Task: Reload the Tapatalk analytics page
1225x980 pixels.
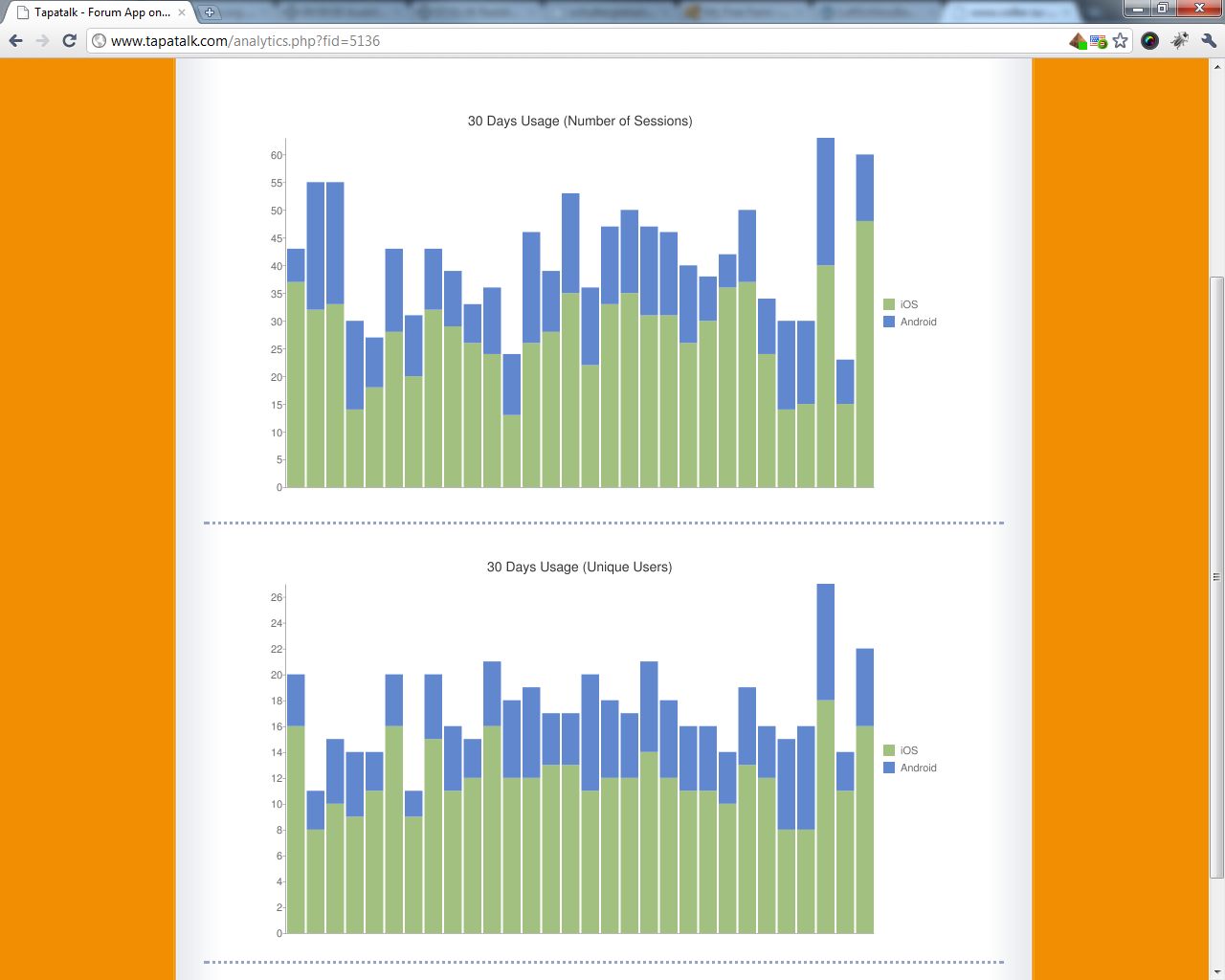Action: [69, 40]
